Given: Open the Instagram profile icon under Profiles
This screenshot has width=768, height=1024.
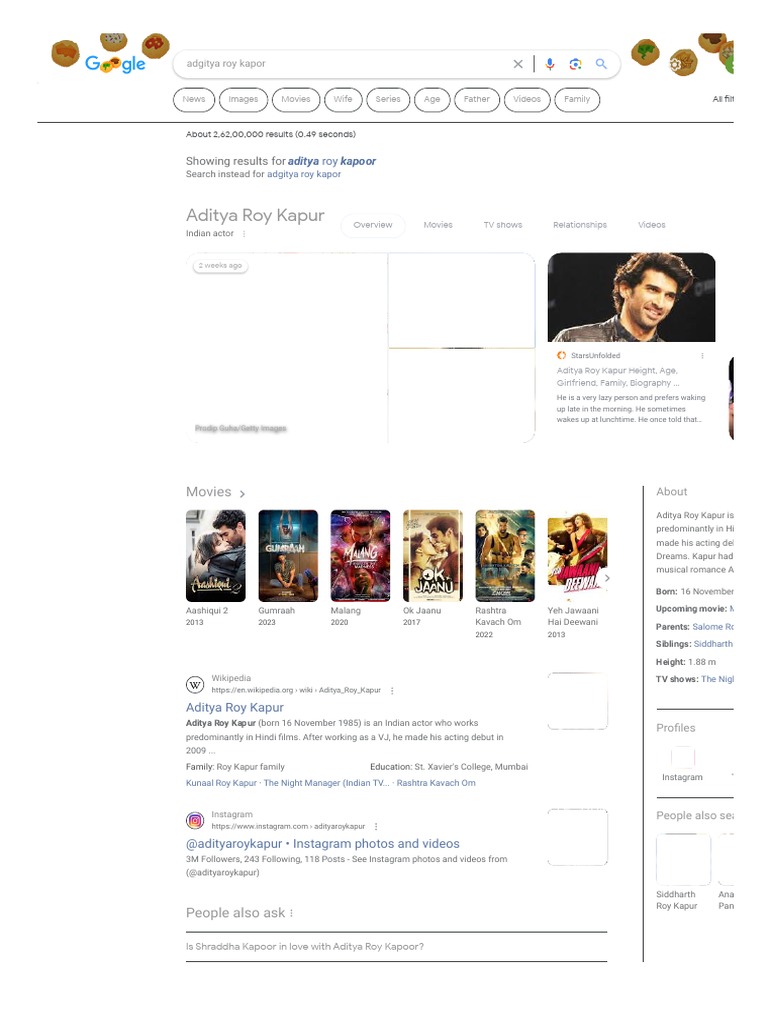Looking at the screenshot, I should 682,758.
